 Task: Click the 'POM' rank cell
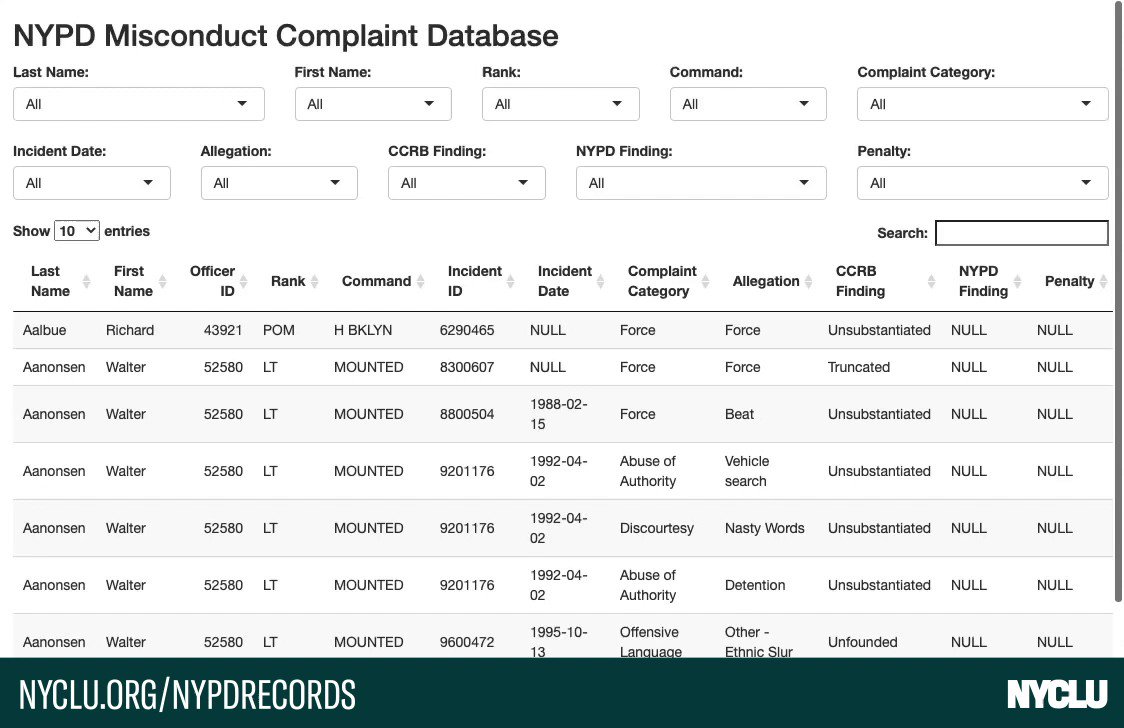(x=279, y=330)
